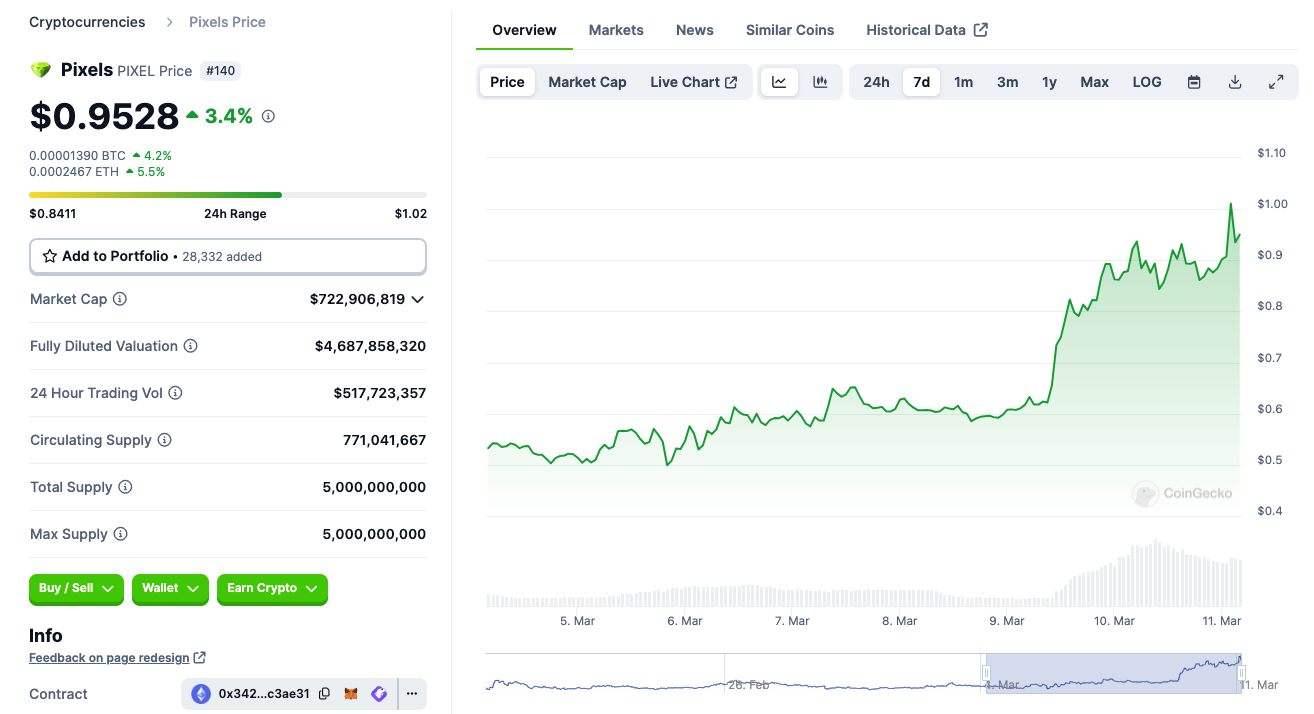Open the Markets tab
1314x714 pixels.
tap(616, 30)
